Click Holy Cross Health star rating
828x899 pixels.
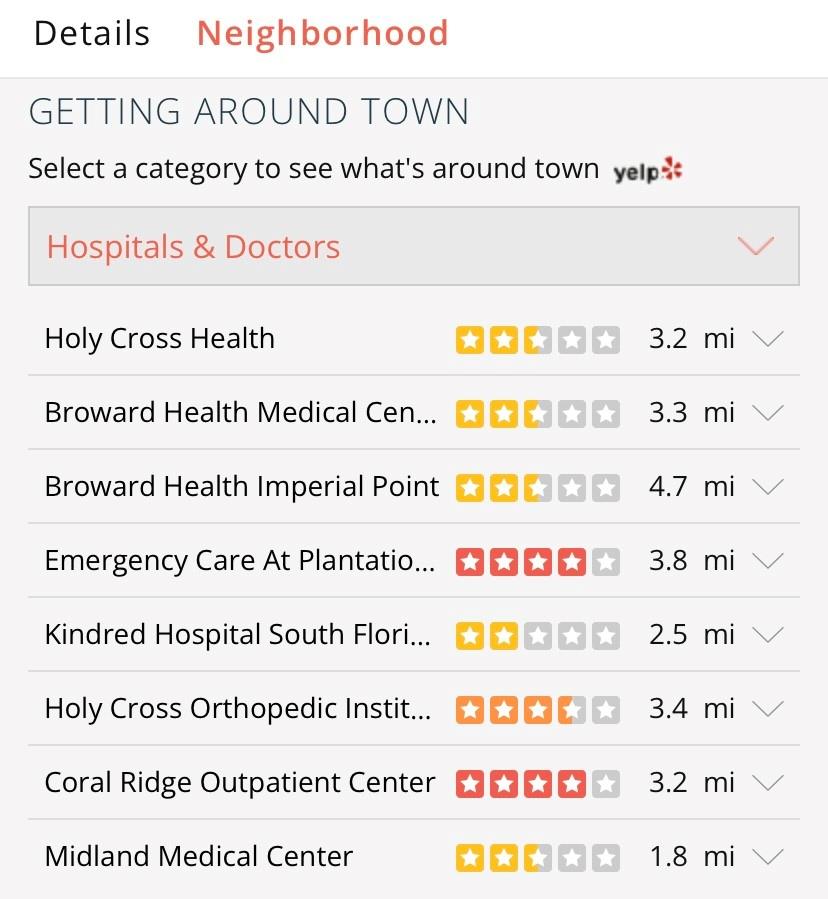tap(538, 340)
